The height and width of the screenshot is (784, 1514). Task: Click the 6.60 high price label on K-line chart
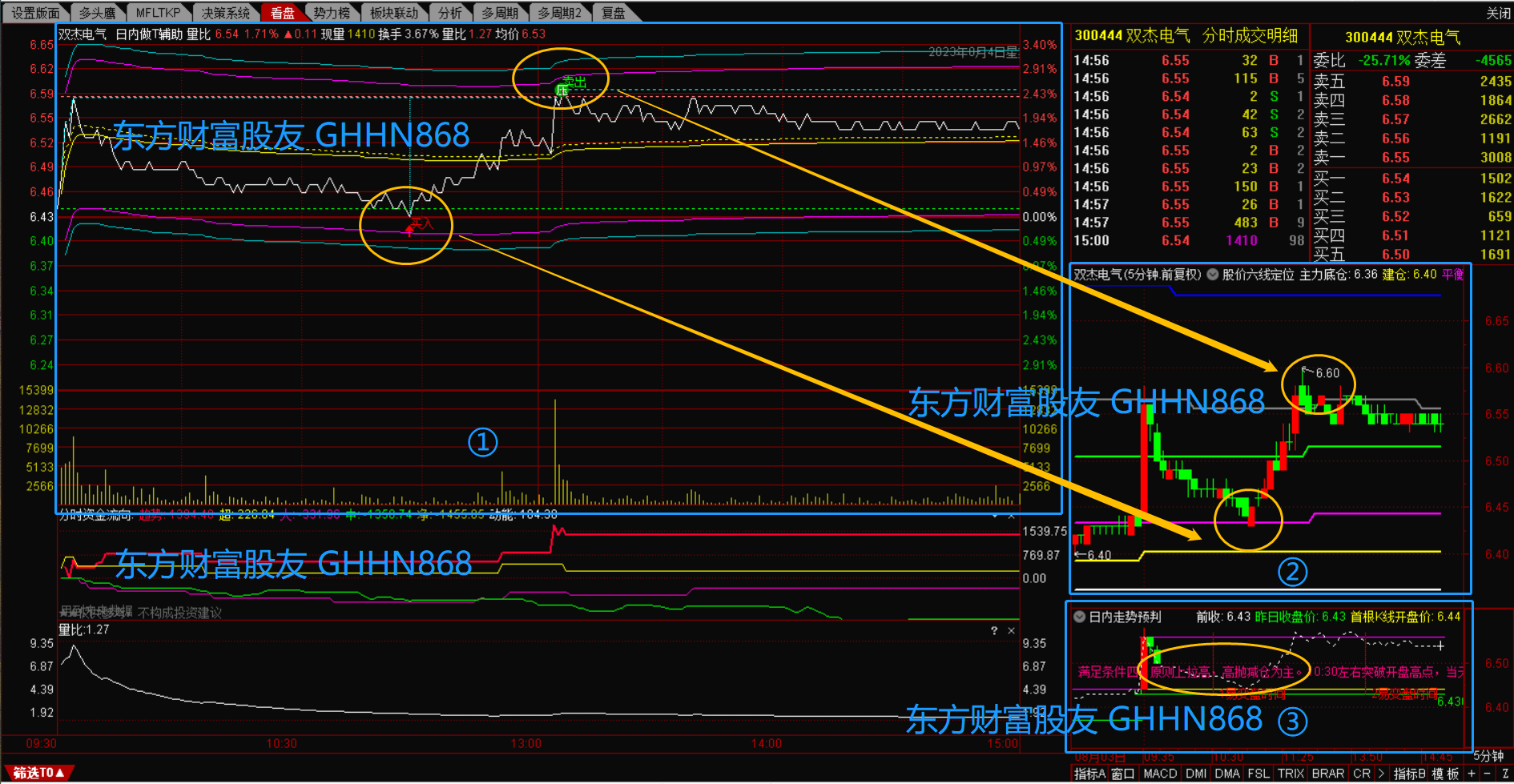tap(1327, 373)
